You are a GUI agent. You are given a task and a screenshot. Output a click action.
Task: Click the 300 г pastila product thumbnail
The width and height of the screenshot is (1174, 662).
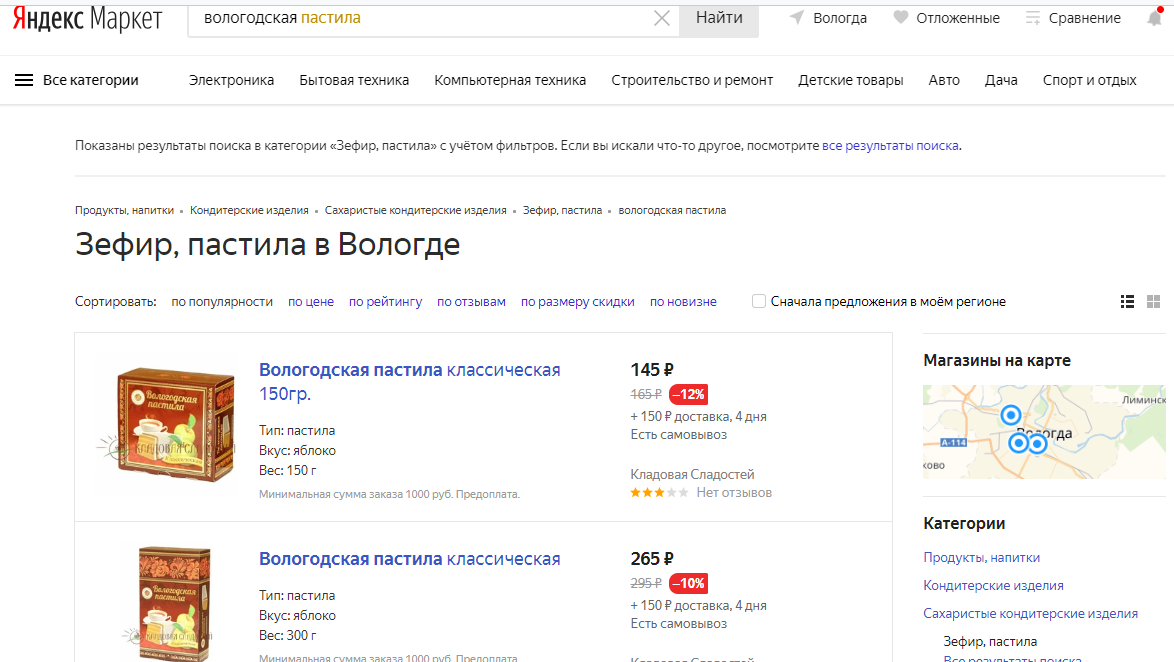(172, 604)
